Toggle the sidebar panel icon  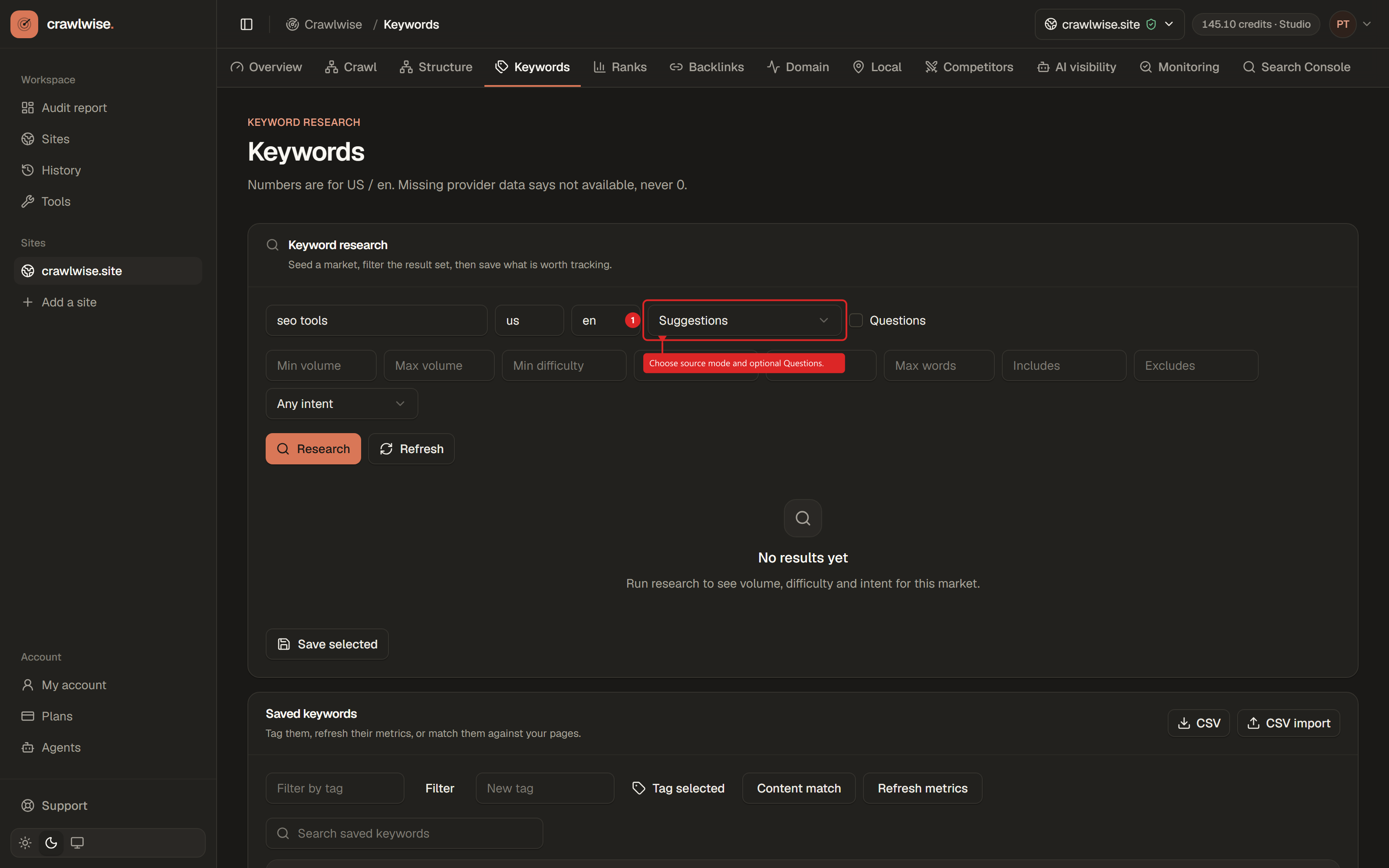246,24
